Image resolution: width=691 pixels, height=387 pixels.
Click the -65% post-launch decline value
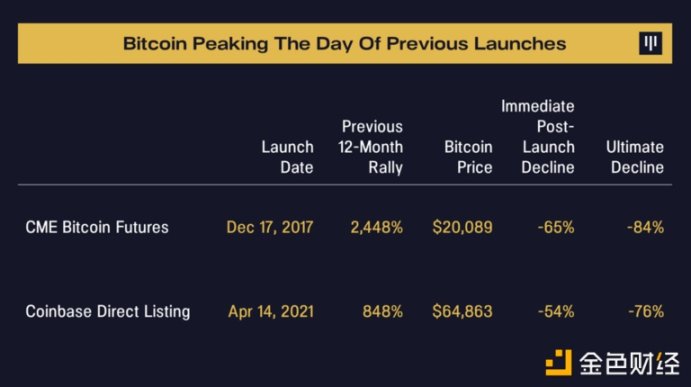tap(556, 227)
